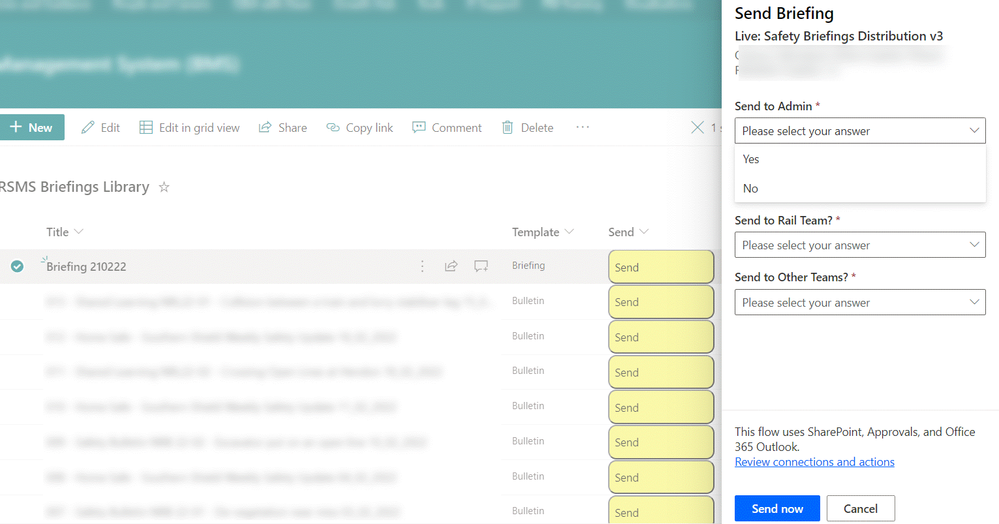Choose No in Send to Admin list
Image resolution: width=999 pixels, height=524 pixels.
pos(859,188)
